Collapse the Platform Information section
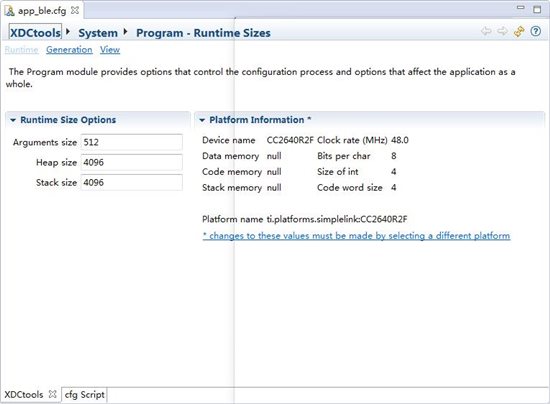Screen dimensions: 550x404 click(202, 120)
